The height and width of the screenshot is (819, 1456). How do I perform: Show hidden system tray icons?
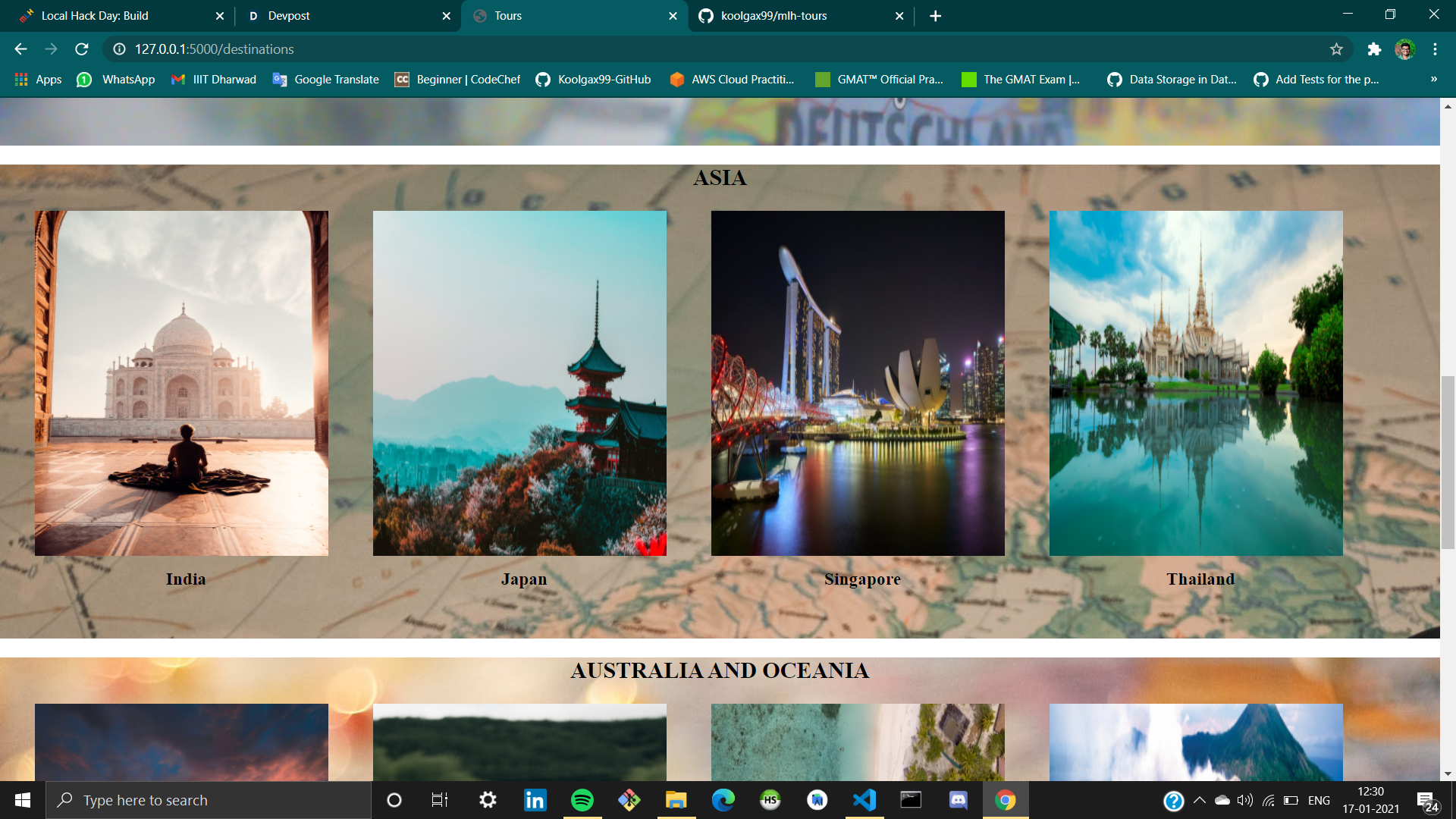(1199, 800)
